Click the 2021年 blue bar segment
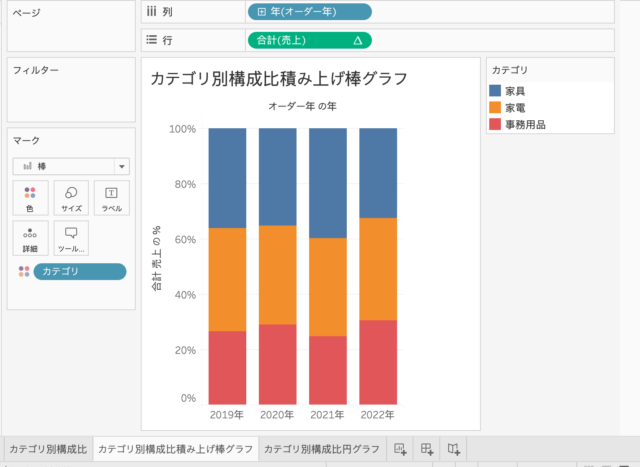Image resolution: width=640 pixels, height=467 pixels. 328,183
